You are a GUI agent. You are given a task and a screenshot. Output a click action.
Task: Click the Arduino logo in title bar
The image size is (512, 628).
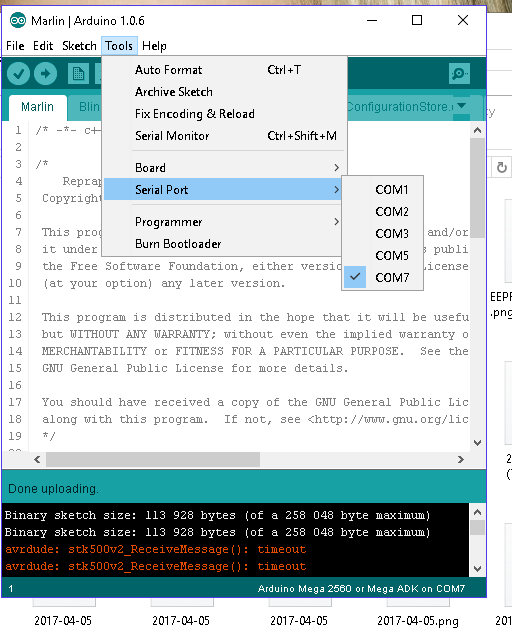(18, 20)
